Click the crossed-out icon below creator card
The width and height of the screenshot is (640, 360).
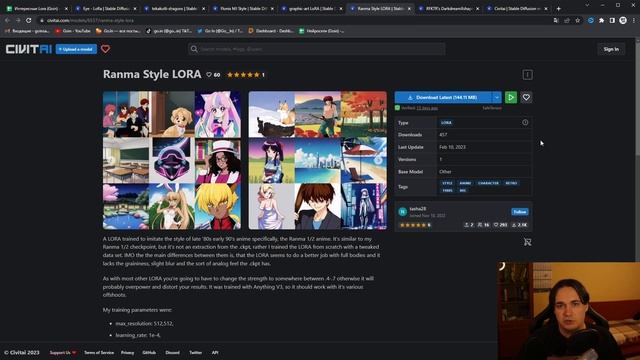click(x=527, y=242)
